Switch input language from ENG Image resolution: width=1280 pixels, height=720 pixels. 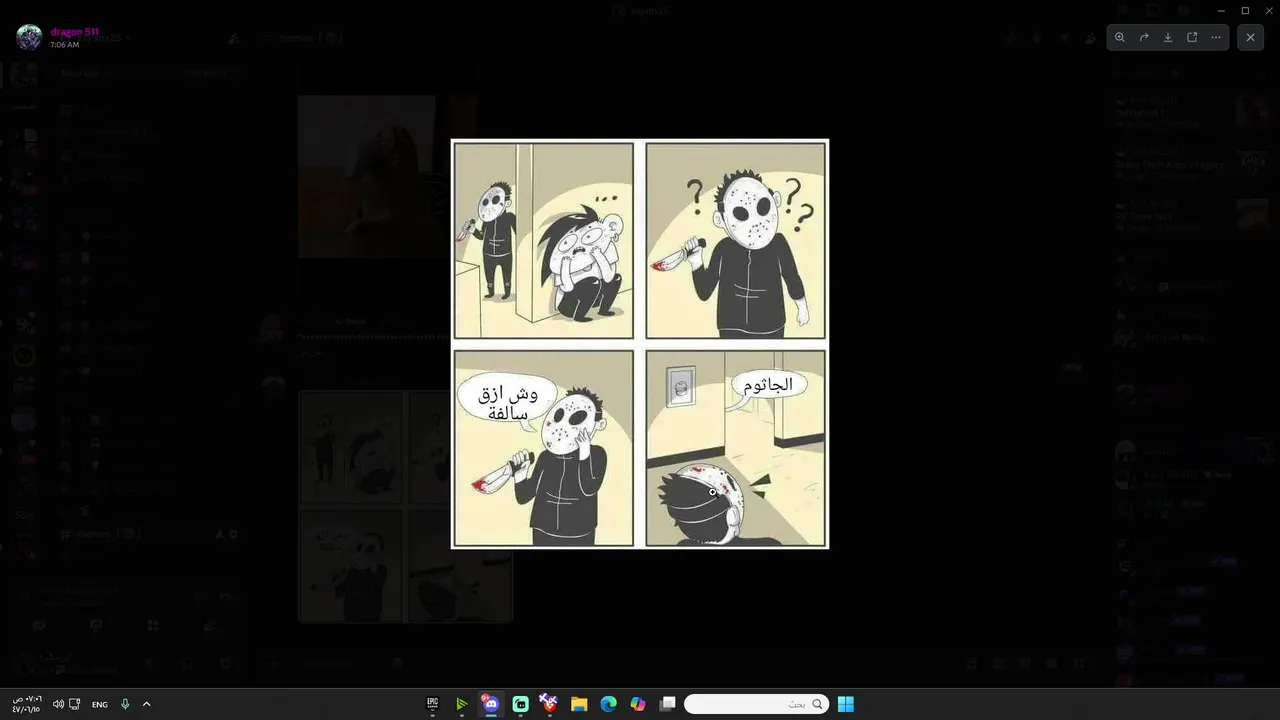[100, 704]
